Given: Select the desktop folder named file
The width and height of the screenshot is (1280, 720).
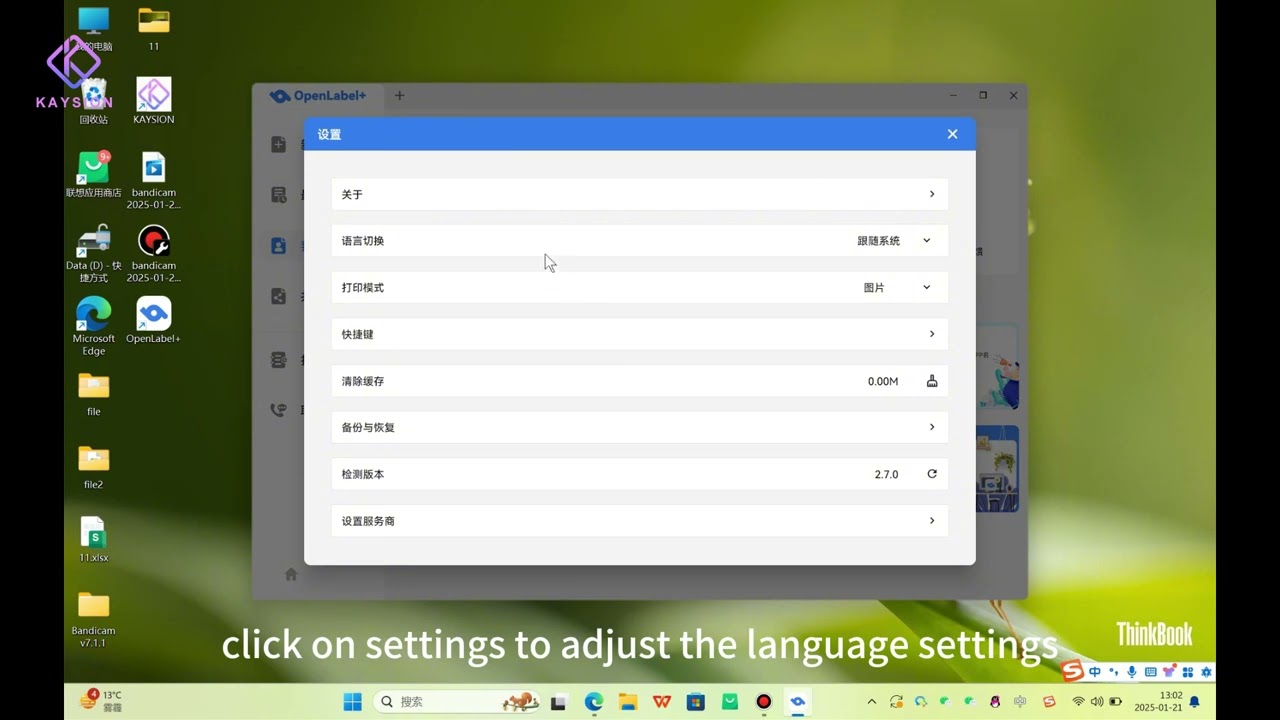Looking at the screenshot, I should point(94,393).
